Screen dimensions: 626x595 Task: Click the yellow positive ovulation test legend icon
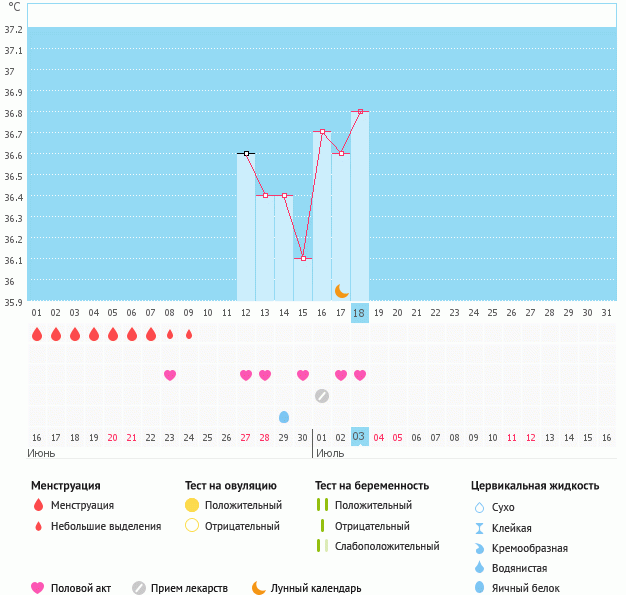(x=192, y=505)
